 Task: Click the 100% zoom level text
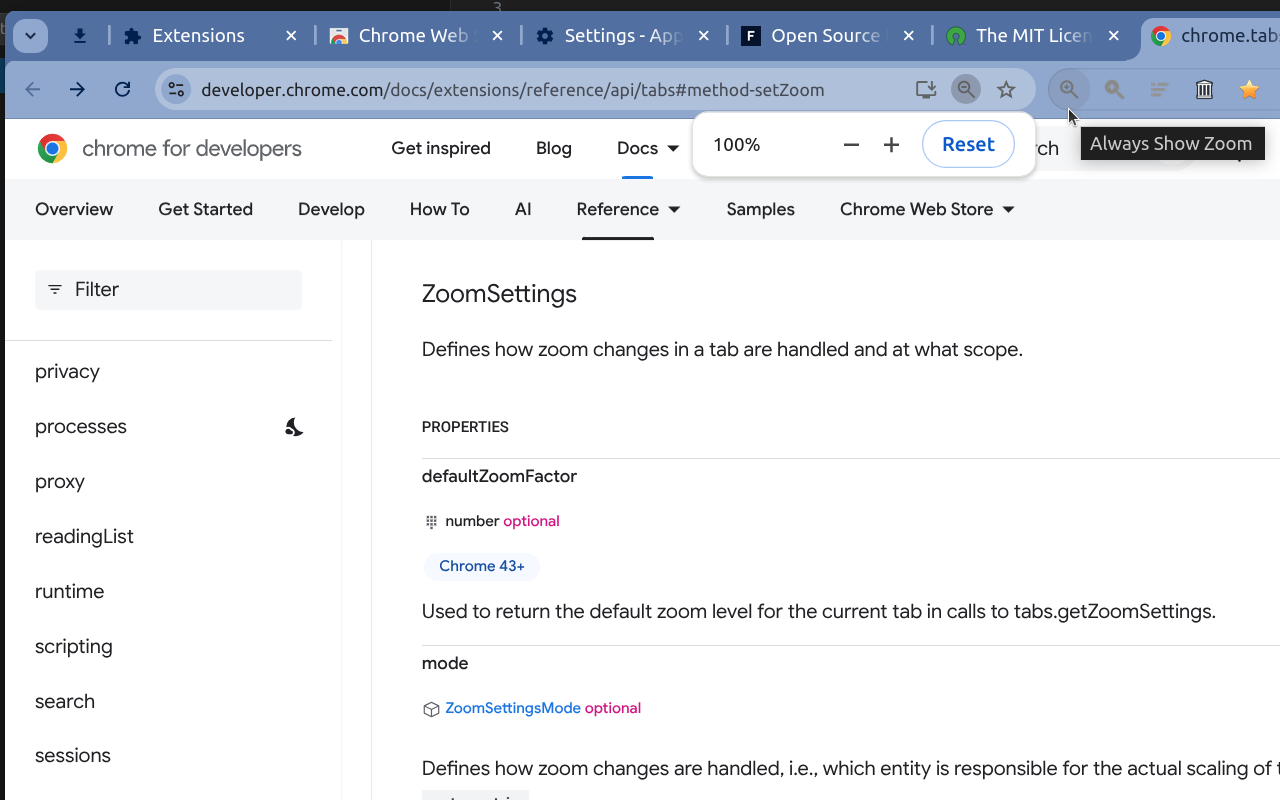737,145
